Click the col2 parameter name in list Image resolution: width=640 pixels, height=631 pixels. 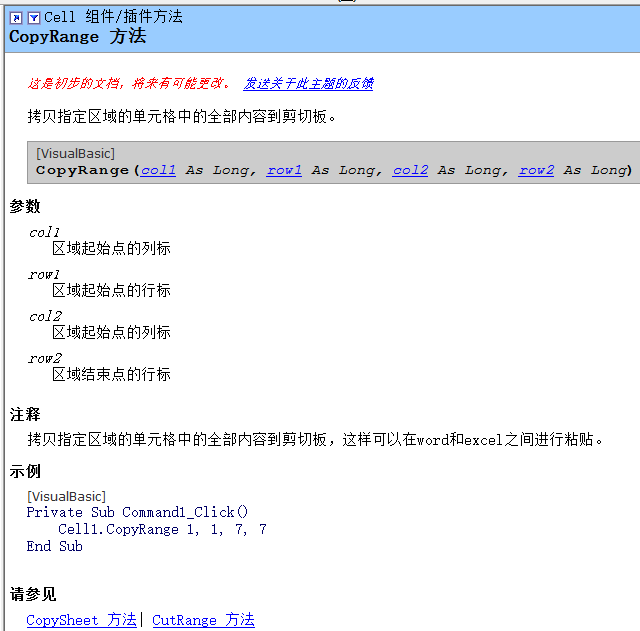[45, 316]
